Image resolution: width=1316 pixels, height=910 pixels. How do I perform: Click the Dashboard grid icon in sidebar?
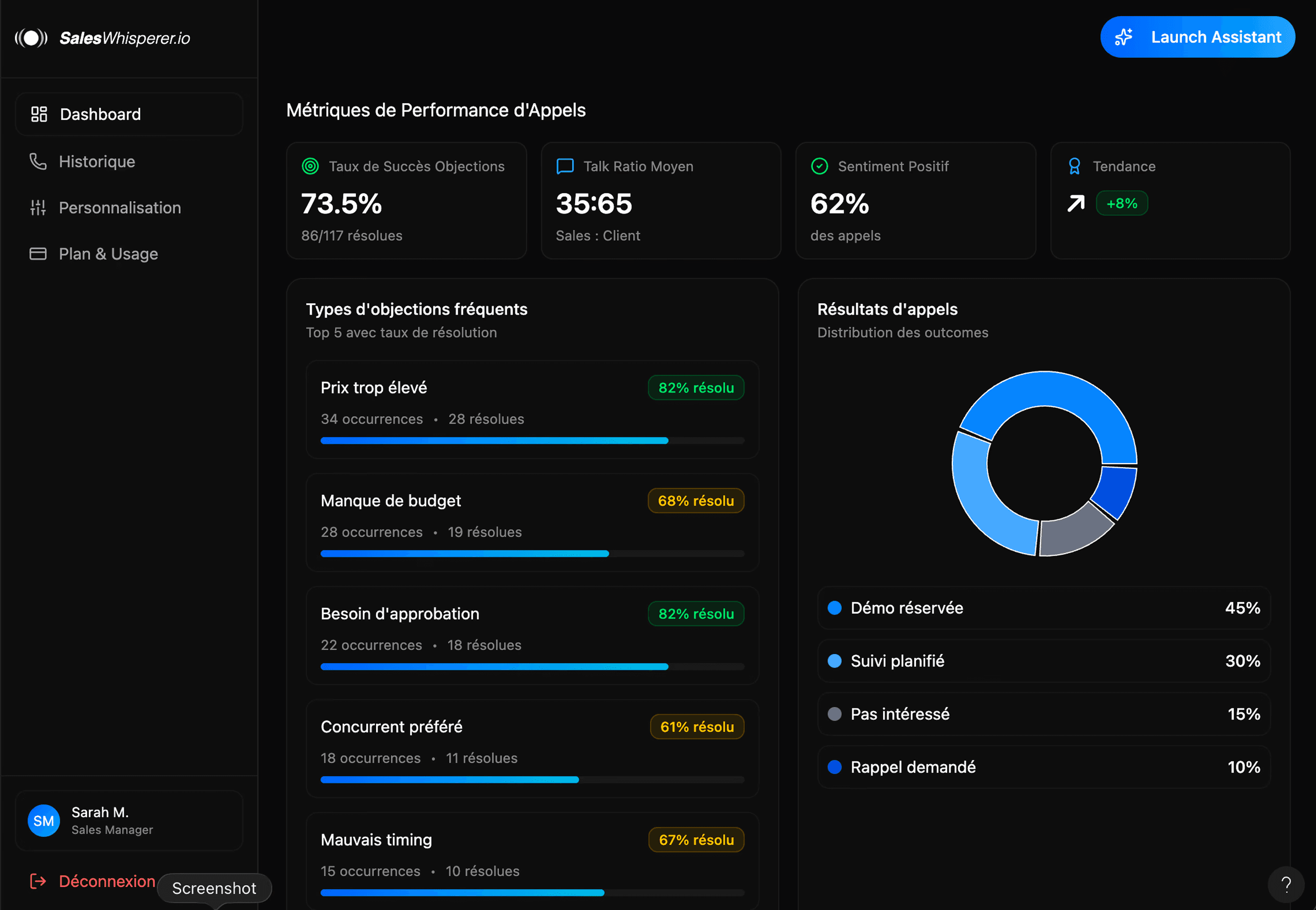(39, 114)
